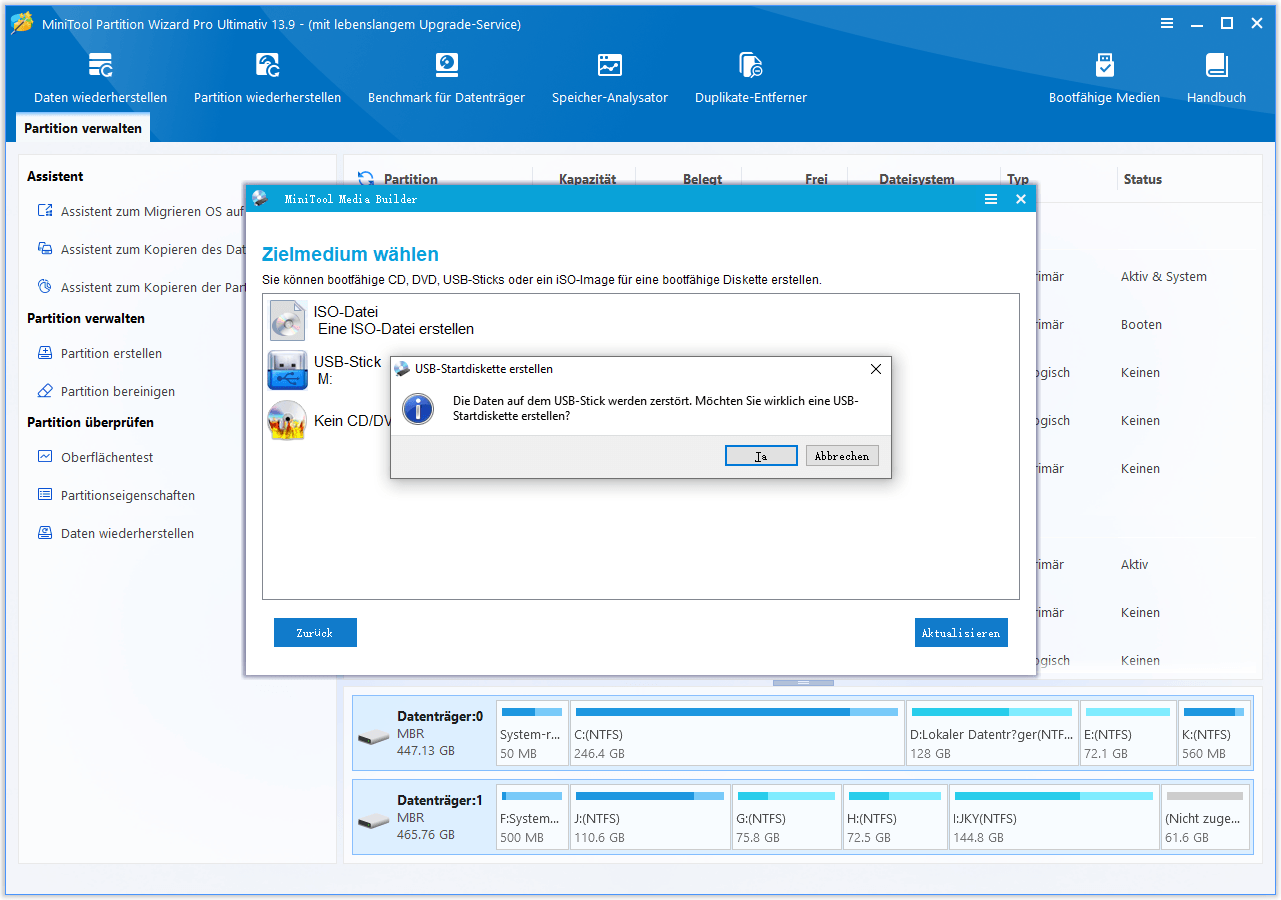Click the Assistent section heading
Image resolution: width=1281 pixels, height=900 pixels.
click(x=55, y=176)
